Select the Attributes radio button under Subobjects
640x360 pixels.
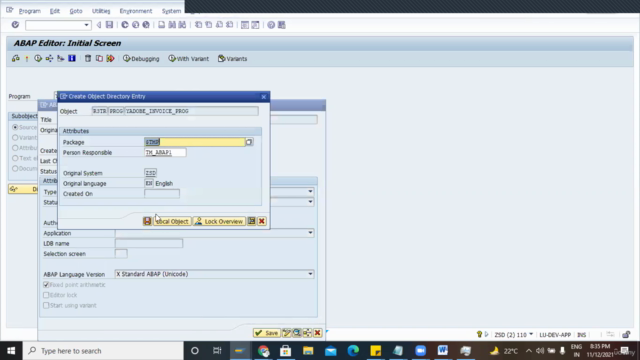15,148
